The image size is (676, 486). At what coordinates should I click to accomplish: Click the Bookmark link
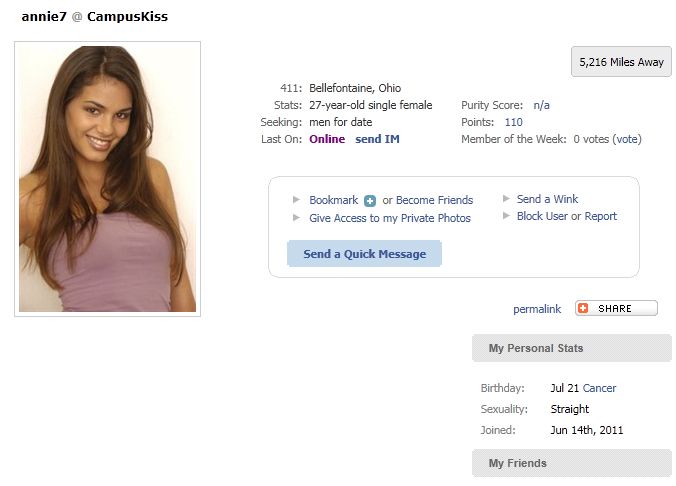pyautogui.click(x=334, y=200)
